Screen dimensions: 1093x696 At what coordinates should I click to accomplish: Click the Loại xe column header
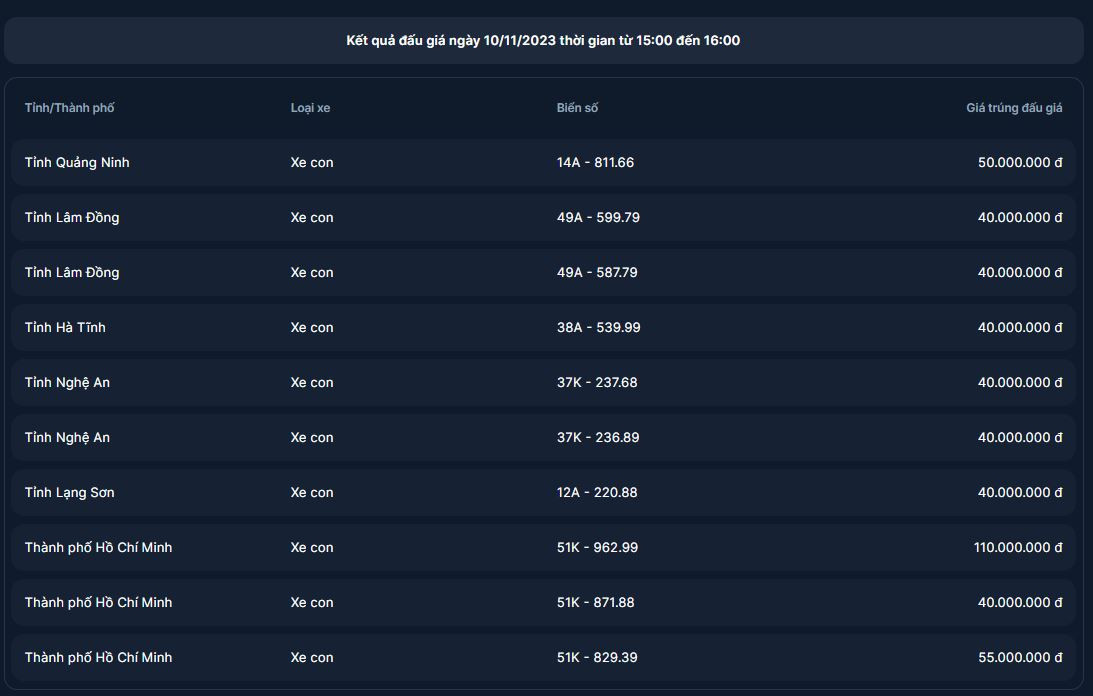pos(310,108)
